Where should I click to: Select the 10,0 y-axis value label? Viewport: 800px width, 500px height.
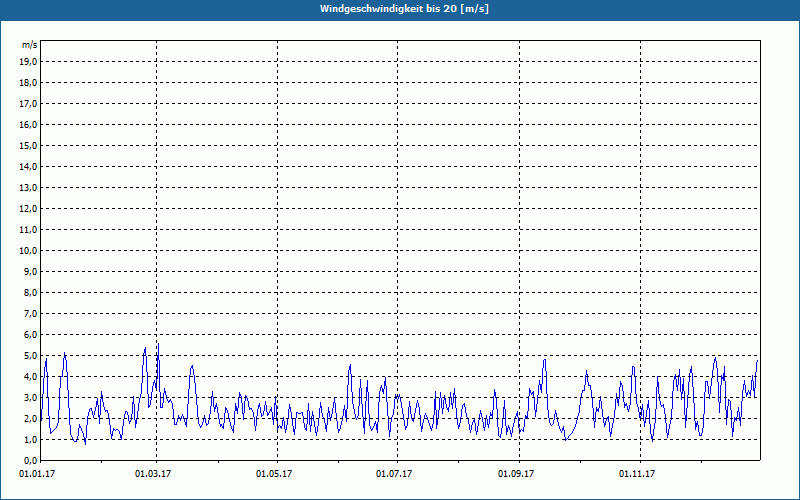29,251
